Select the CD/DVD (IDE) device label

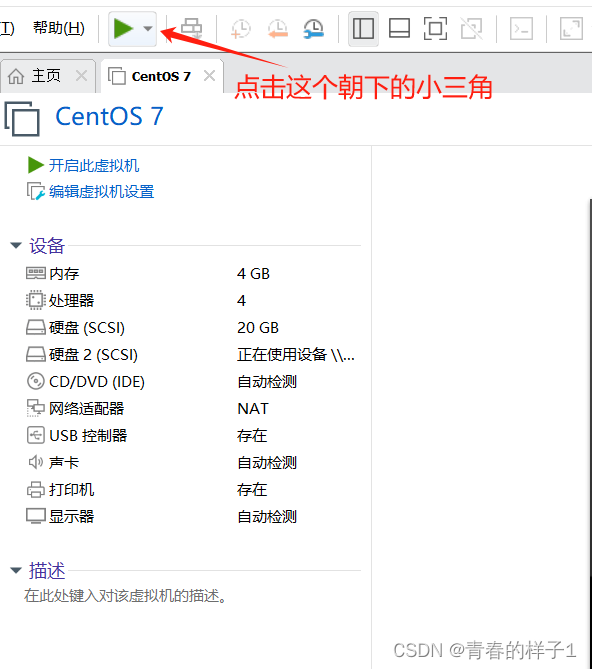coord(97,381)
